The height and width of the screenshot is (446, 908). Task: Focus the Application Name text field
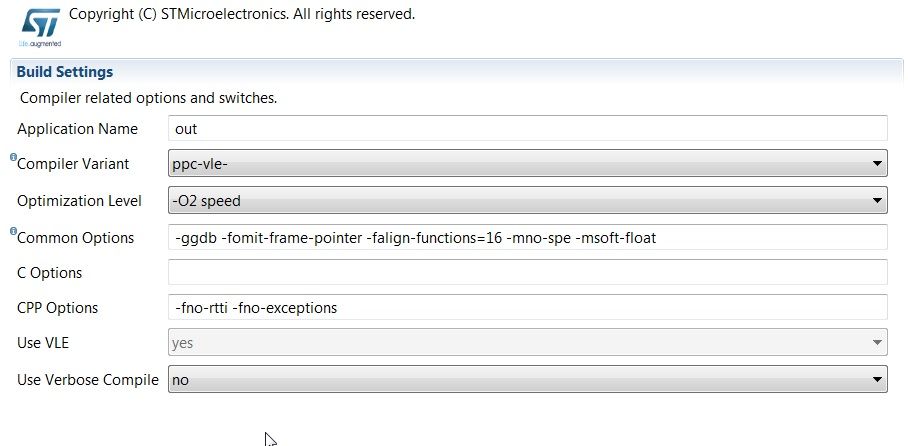[528, 128]
